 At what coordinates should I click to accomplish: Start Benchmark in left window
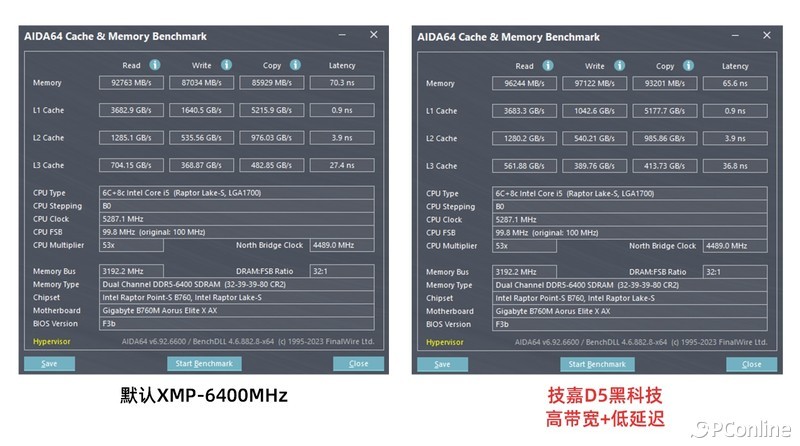click(204, 363)
